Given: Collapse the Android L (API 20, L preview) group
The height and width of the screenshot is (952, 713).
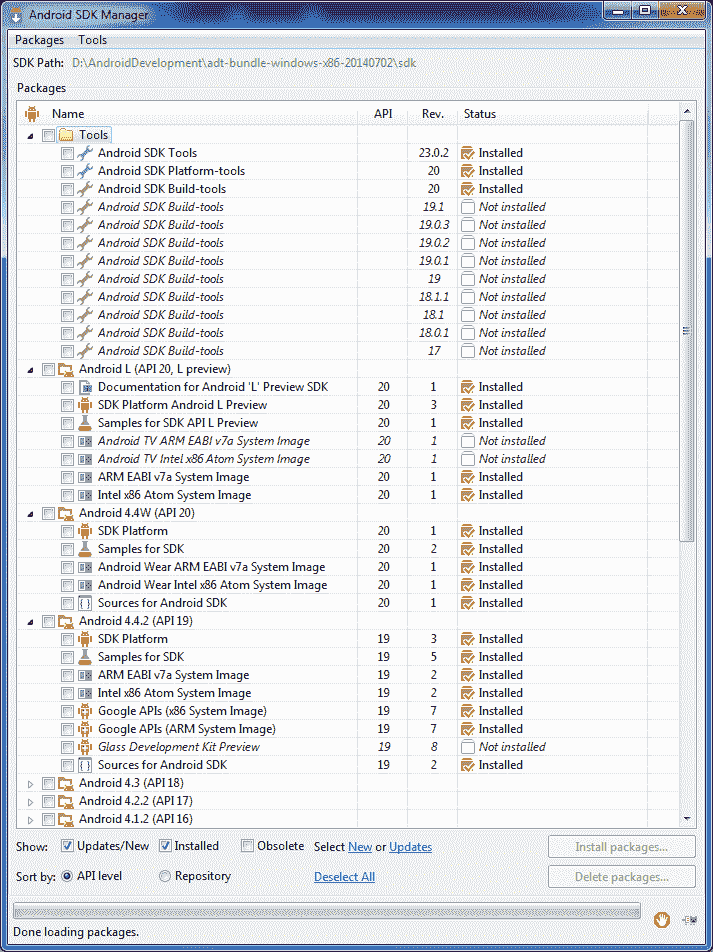Looking at the screenshot, I should click(x=30, y=369).
